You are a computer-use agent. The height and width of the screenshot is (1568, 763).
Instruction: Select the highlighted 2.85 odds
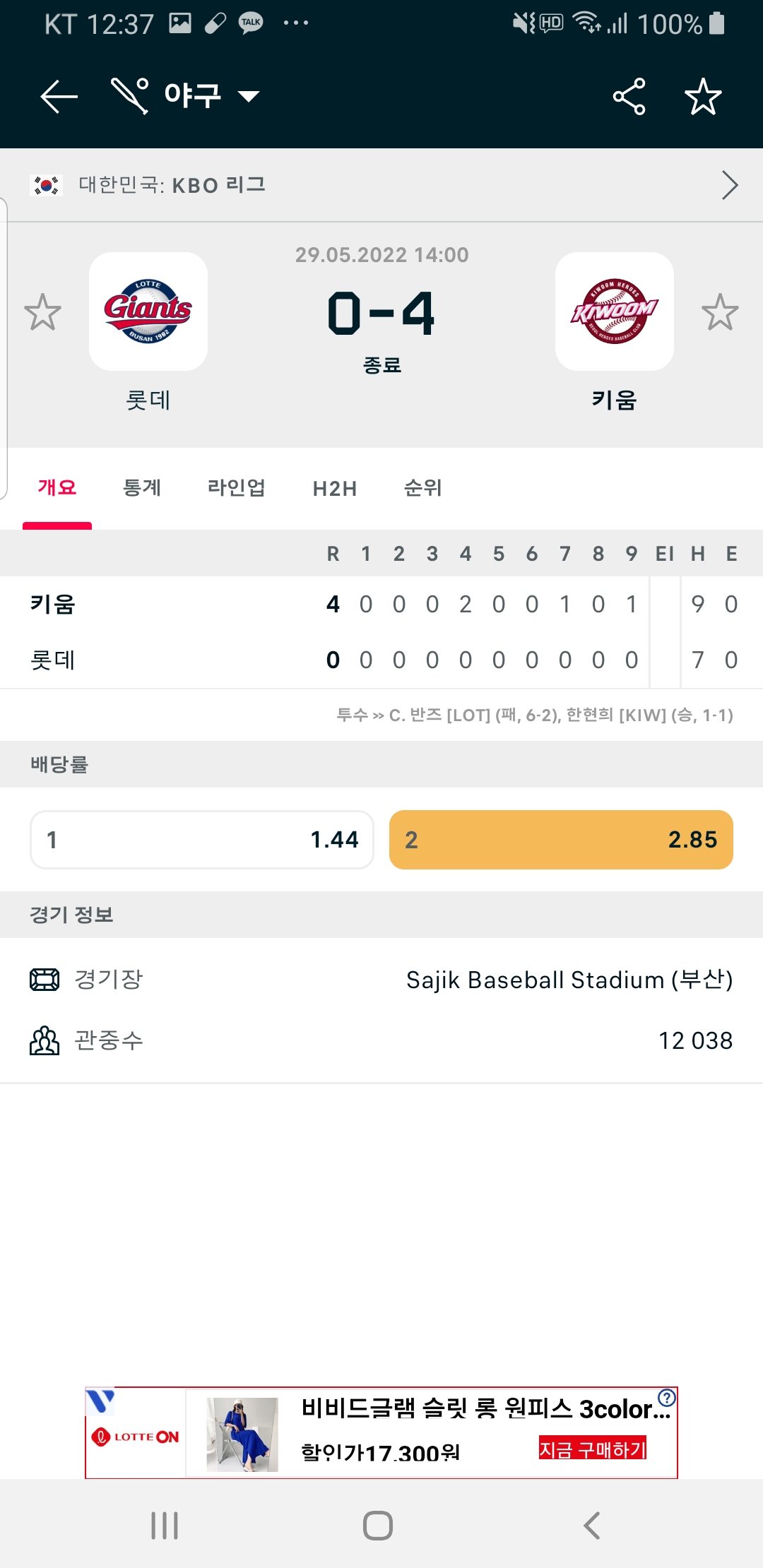click(561, 840)
